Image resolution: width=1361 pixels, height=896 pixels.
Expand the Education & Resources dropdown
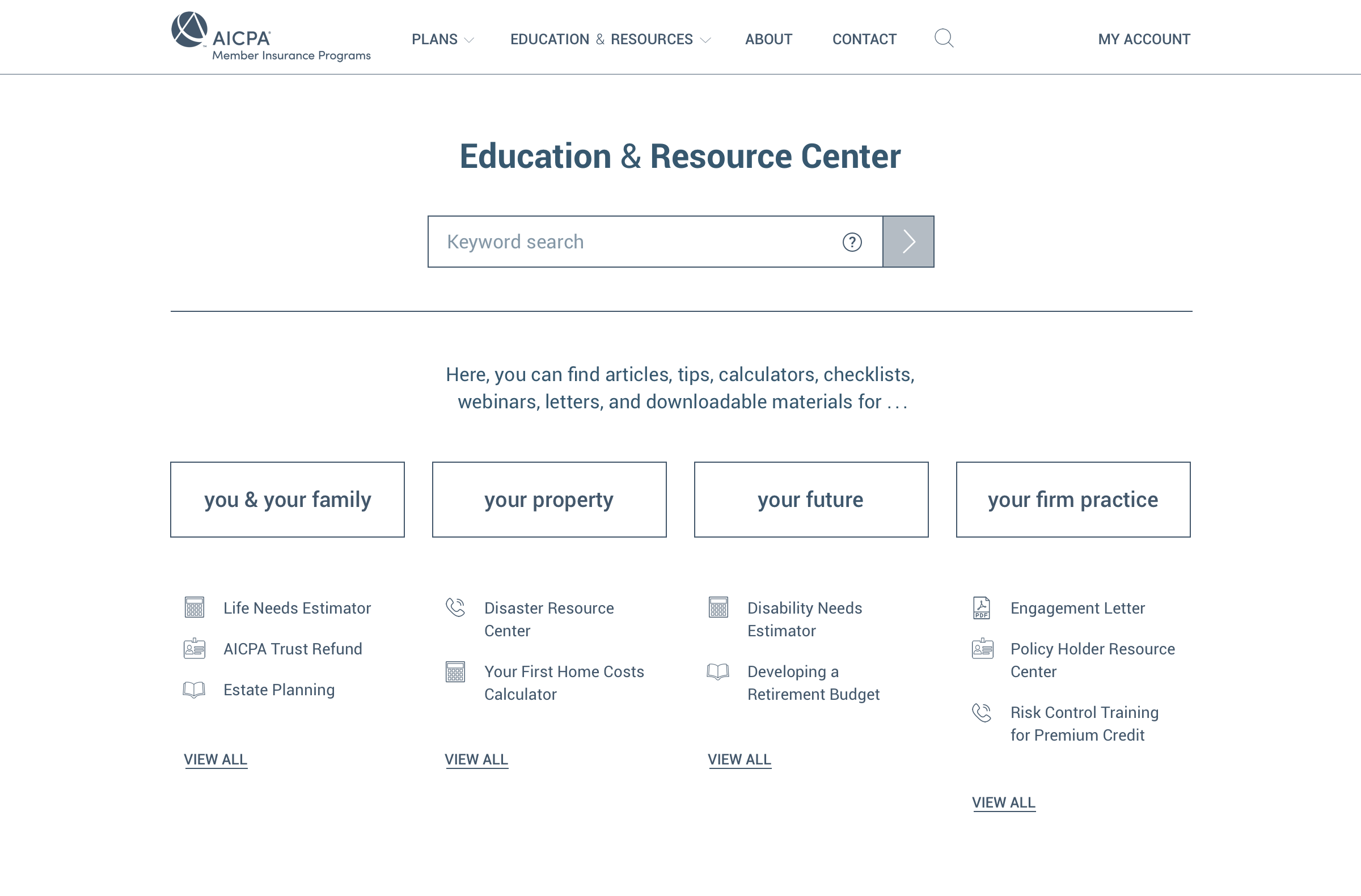pyautogui.click(x=610, y=40)
